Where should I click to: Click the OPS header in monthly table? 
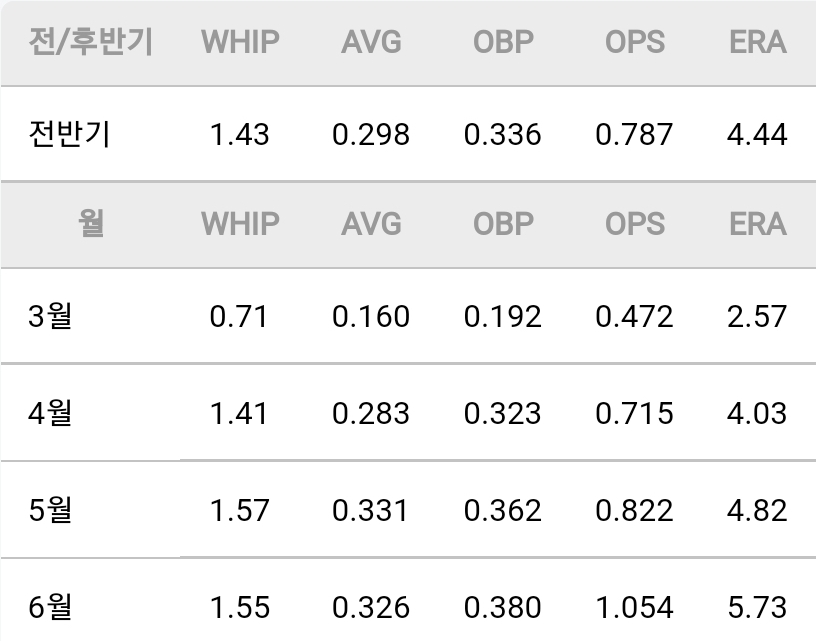pyautogui.click(x=635, y=224)
